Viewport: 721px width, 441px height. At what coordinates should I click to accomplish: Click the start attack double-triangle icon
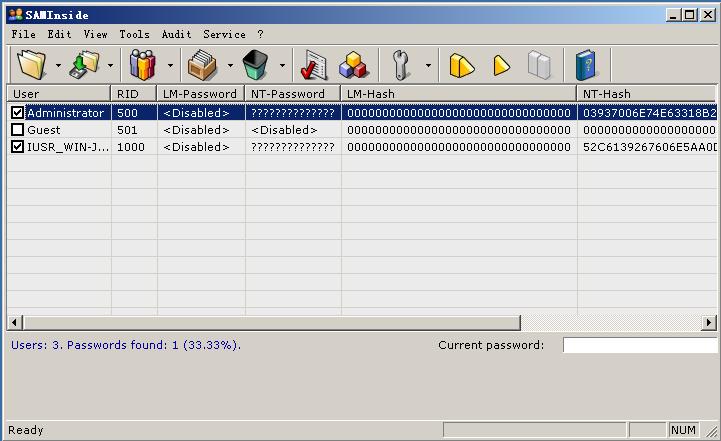(462, 65)
